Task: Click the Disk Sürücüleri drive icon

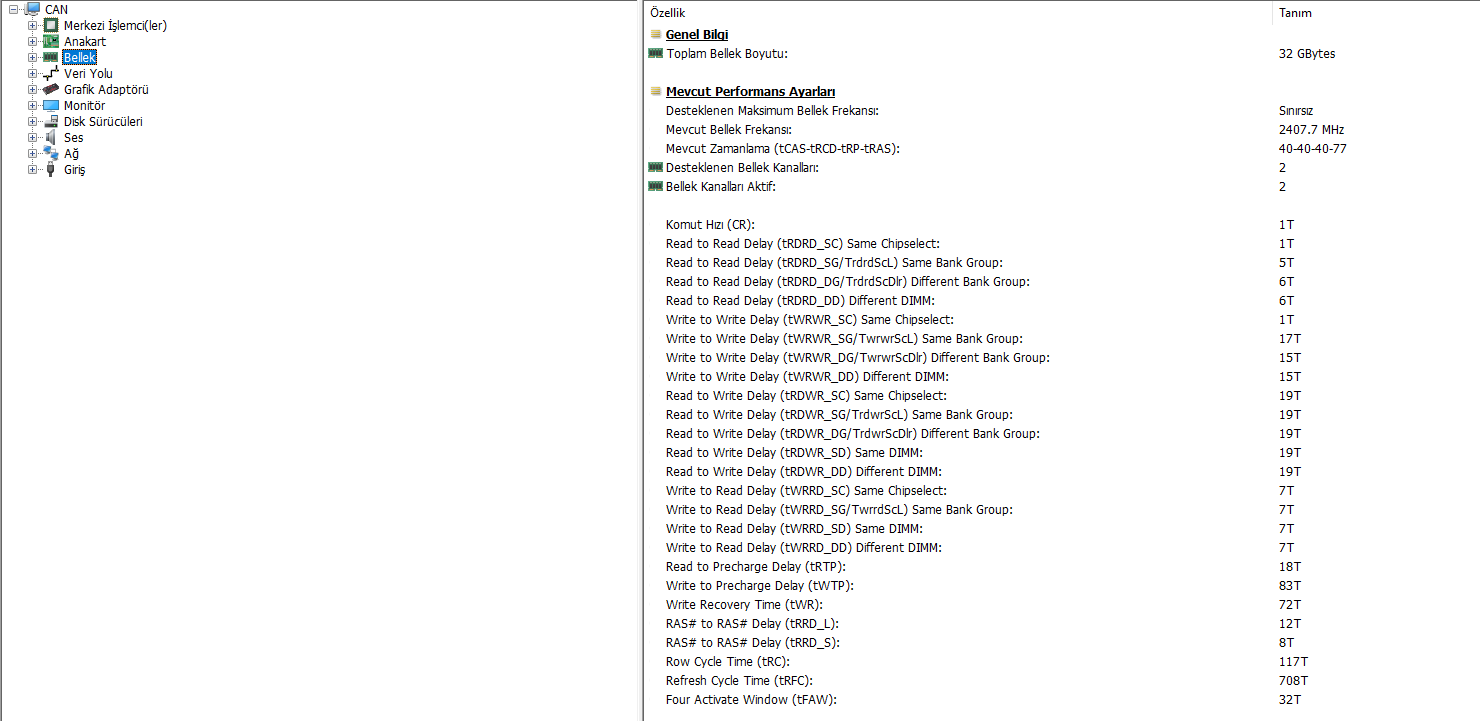Action: (51, 121)
